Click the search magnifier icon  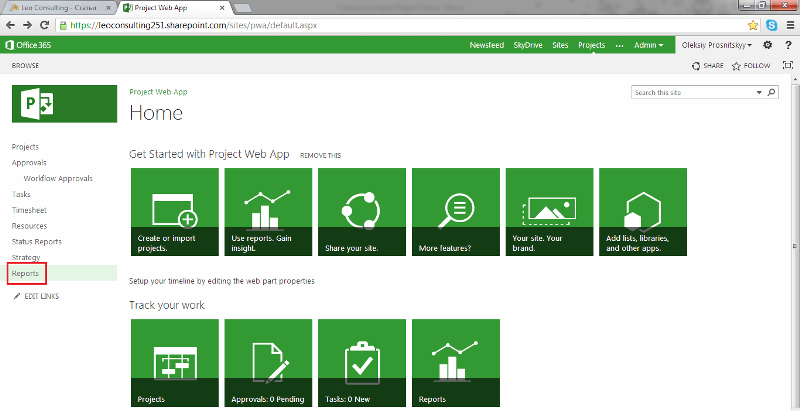[771, 92]
